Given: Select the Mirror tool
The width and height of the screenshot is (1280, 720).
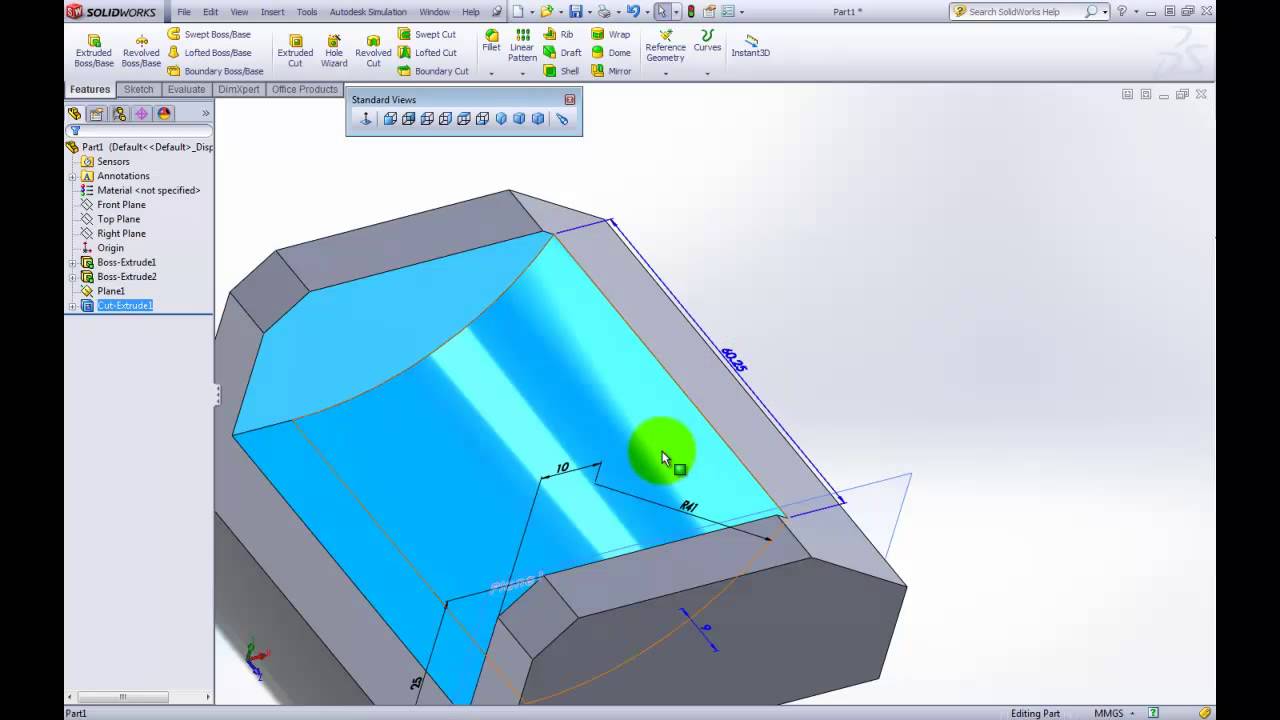Looking at the screenshot, I should coord(611,71).
